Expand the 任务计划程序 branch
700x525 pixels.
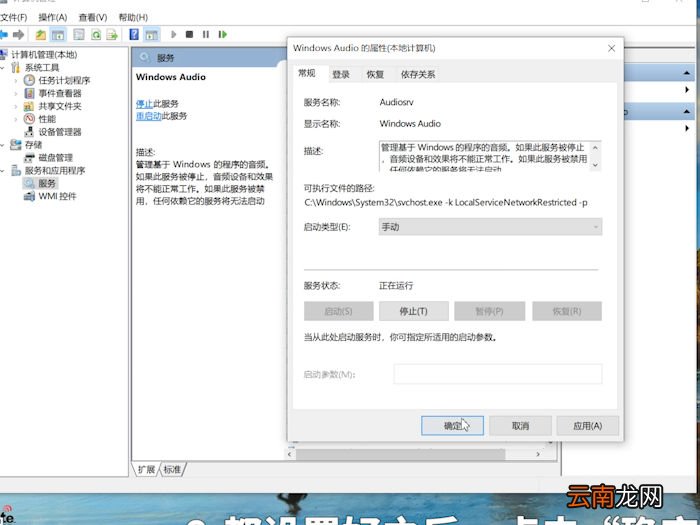(16, 81)
